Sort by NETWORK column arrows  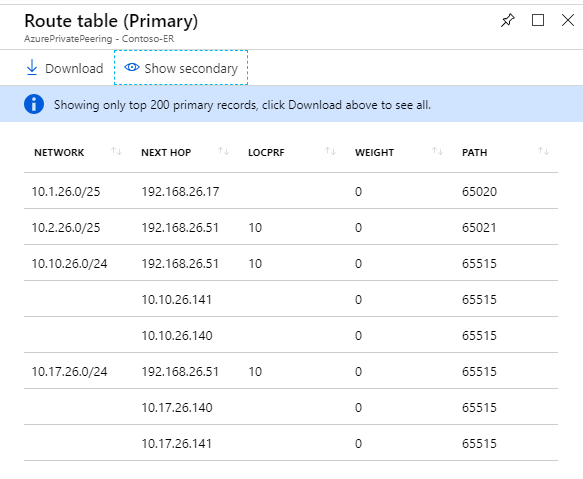coord(116,151)
